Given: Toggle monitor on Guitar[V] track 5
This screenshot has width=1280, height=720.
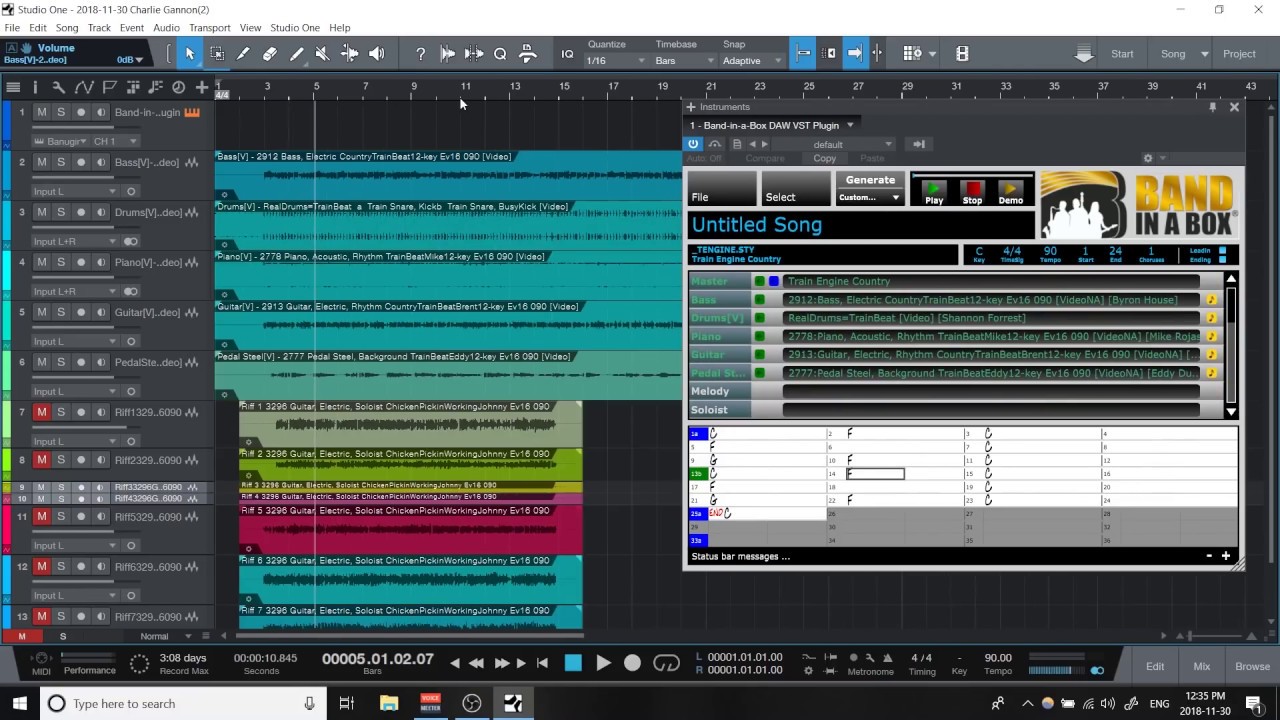Looking at the screenshot, I should point(100,312).
